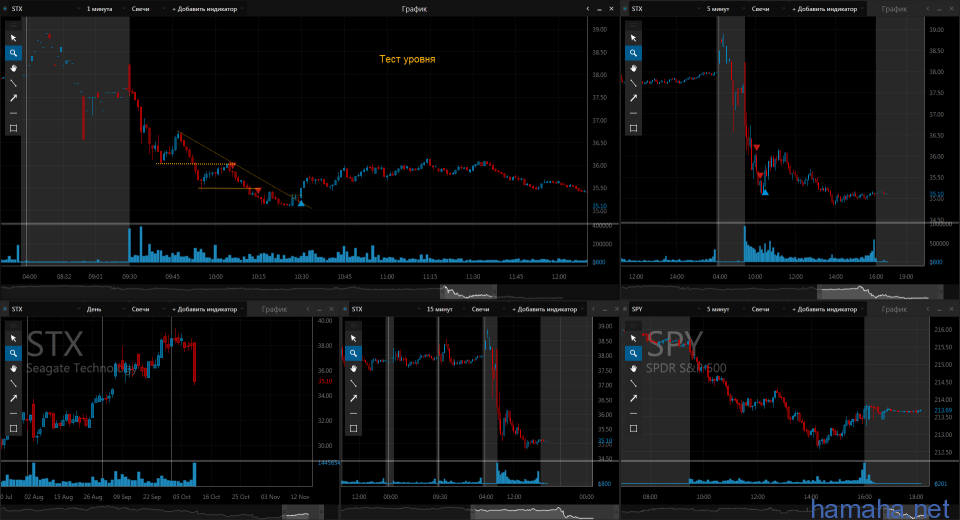This screenshot has width=960, height=520.
Task: Select rectangle tool in STX 5-minute chart
Action: pos(634,128)
